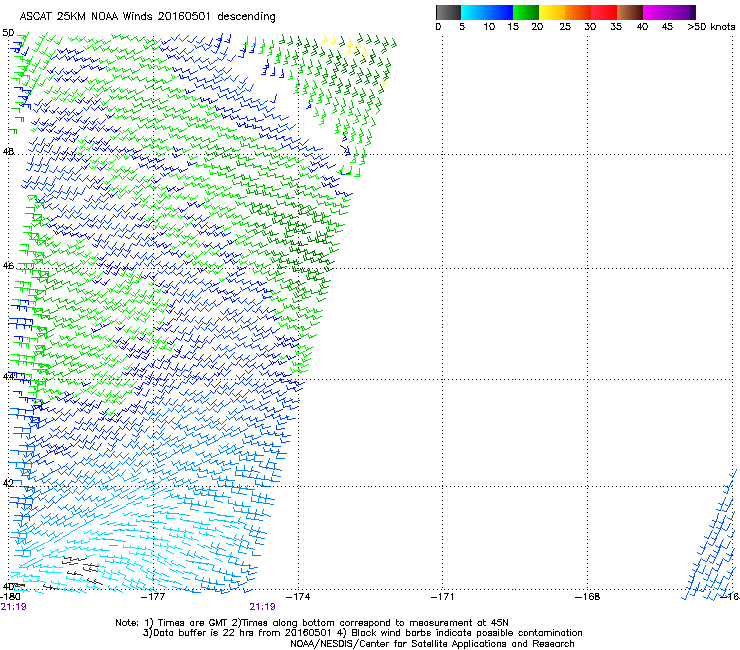Click the legend label '25'
The width and height of the screenshot is (740, 650).
[565, 27]
